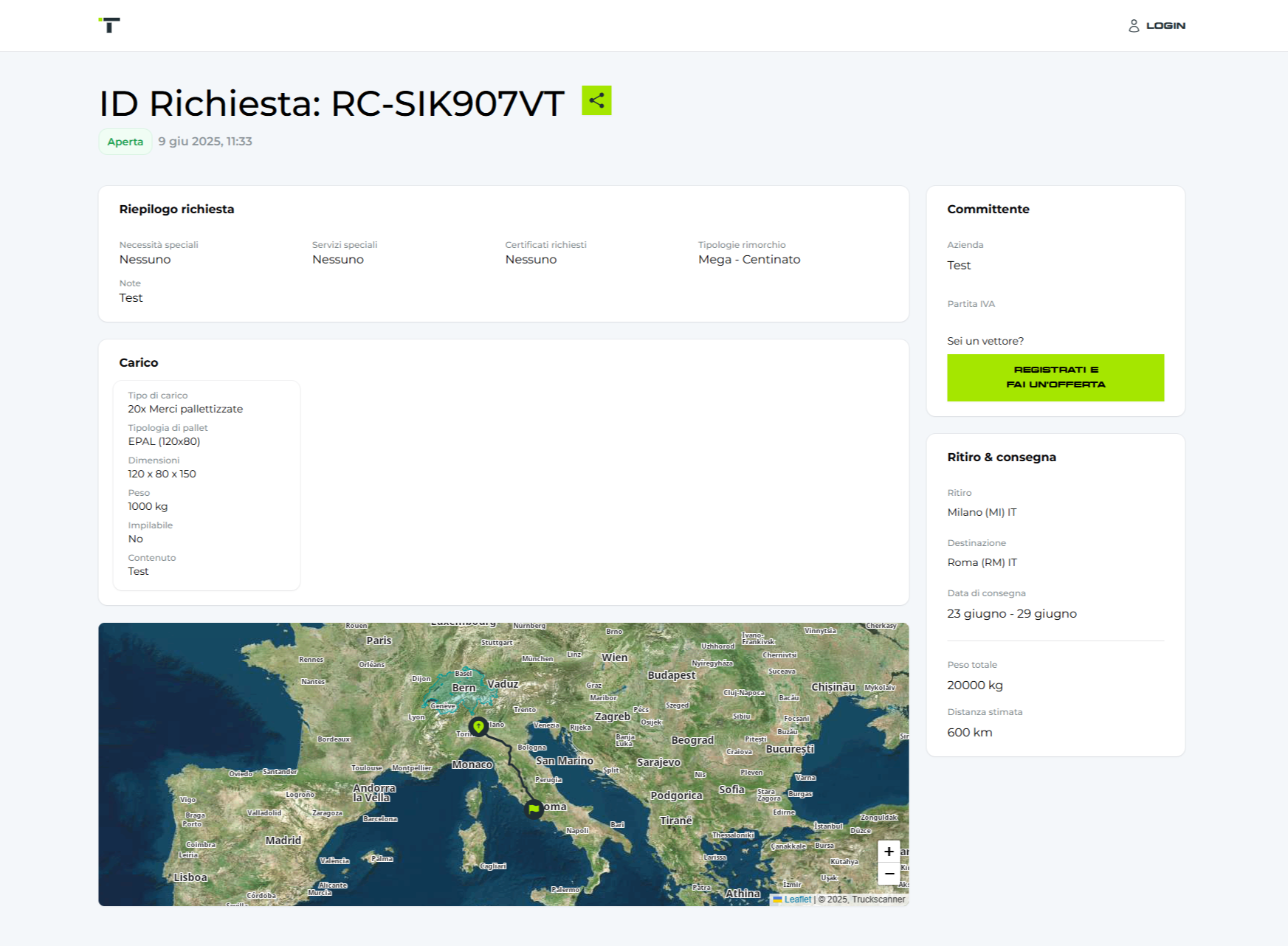Click the 23 giugno - 29 giugno date
Screen dimensions: 1288x946
coord(1012,614)
